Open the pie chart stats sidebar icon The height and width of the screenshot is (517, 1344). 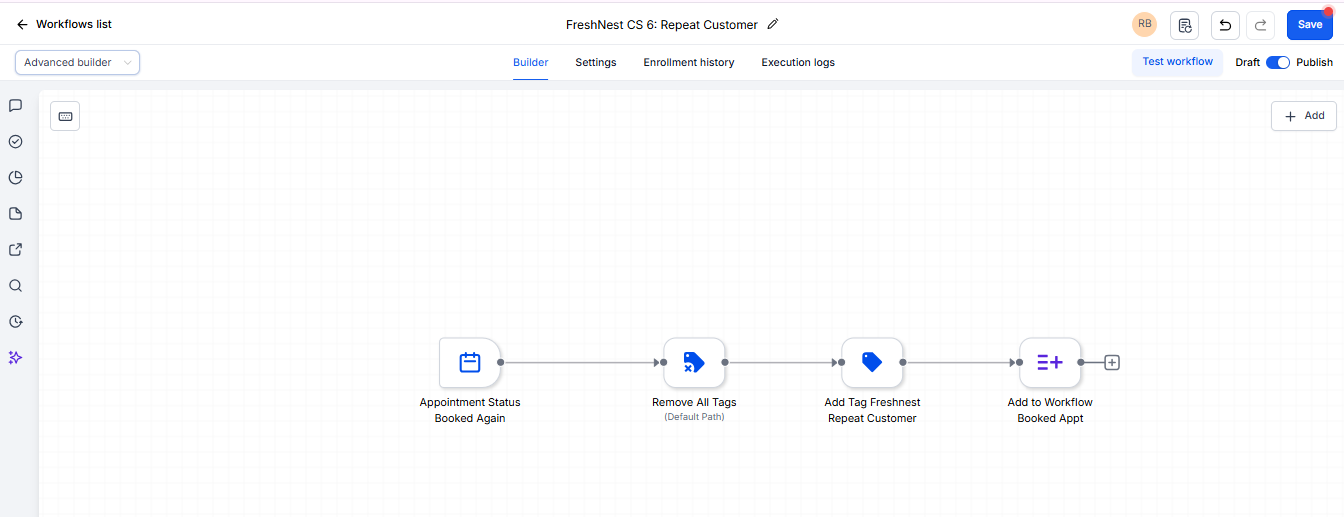tap(15, 177)
